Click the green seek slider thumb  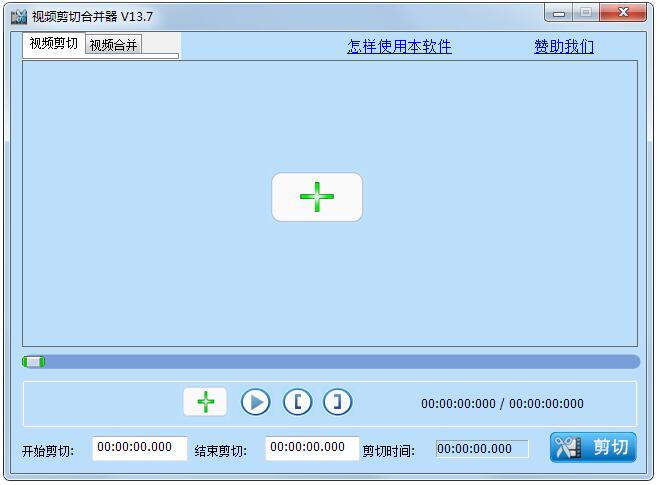pyautogui.click(x=34, y=362)
